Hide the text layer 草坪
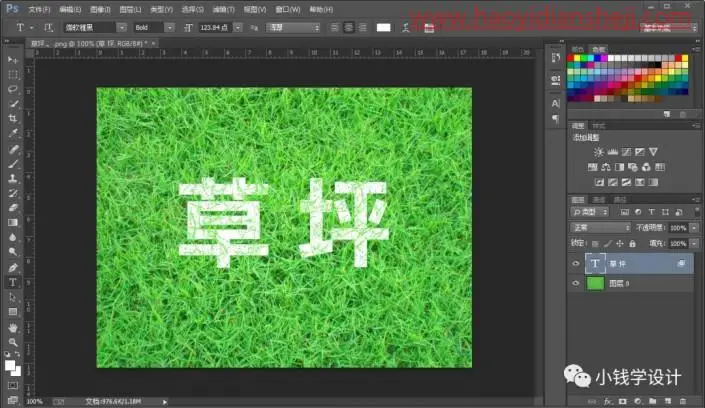The height and width of the screenshot is (408, 705). 576,264
